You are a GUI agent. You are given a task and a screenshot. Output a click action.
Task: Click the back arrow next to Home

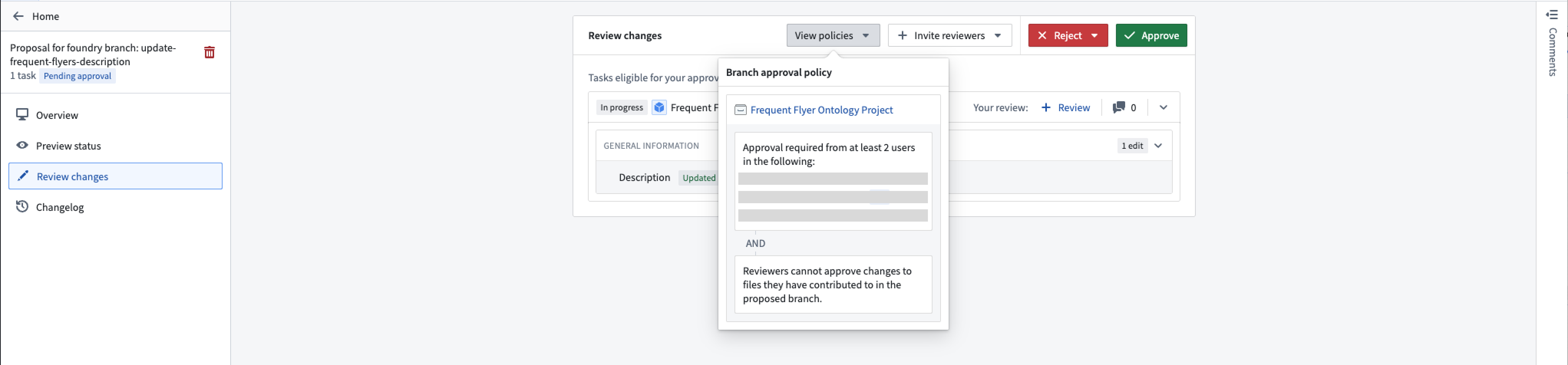pyautogui.click(x=18, y=16)
